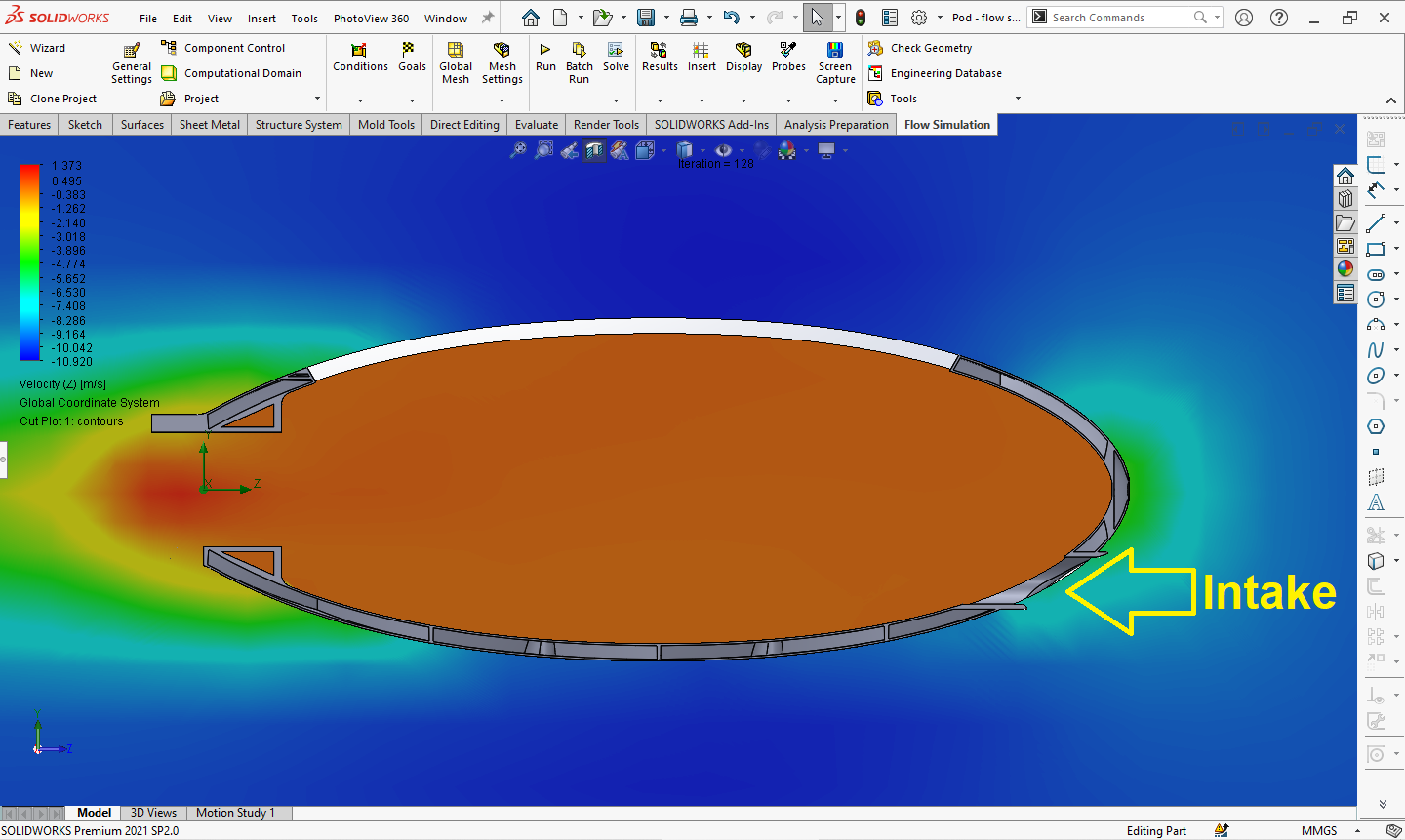Select the Polygon sketch tool
This screenshot has width=1405, height=840.
[x=1377, y=426]
